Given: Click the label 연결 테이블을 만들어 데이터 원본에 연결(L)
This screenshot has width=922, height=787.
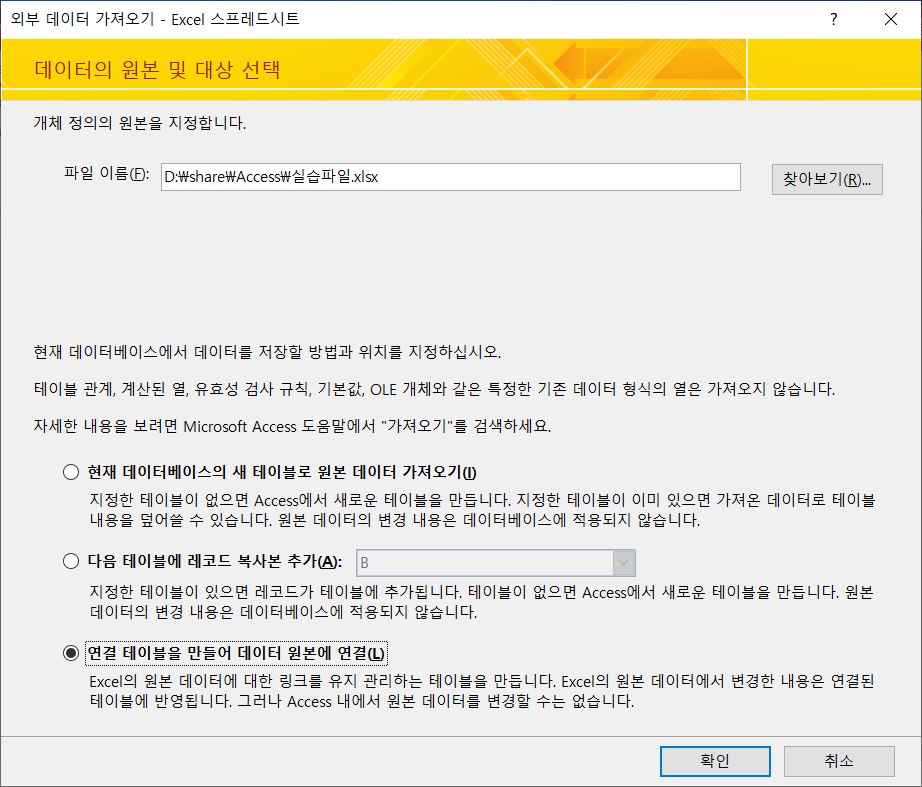Looking at the screenshot, I should click(x=236, y=653).
